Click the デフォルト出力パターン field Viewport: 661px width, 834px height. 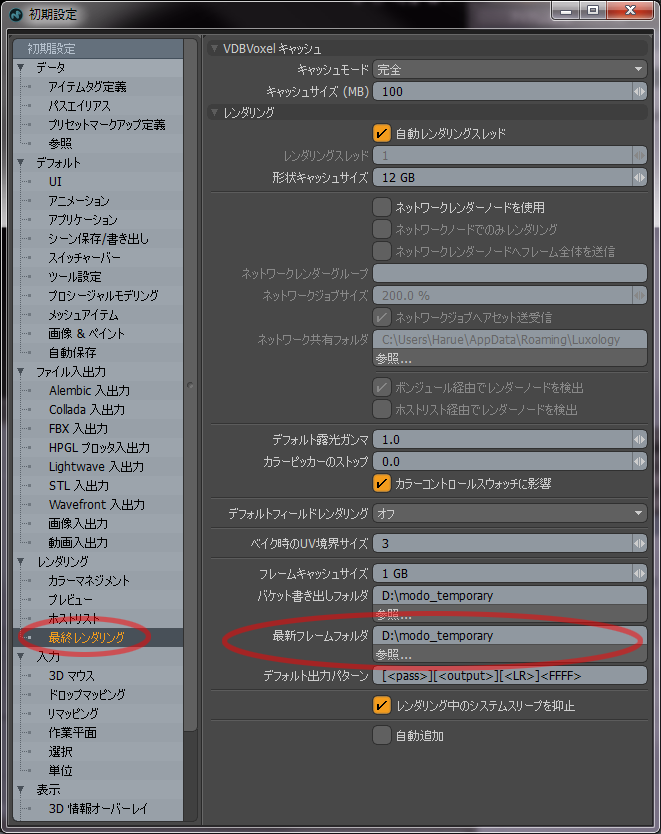[509, 675]
